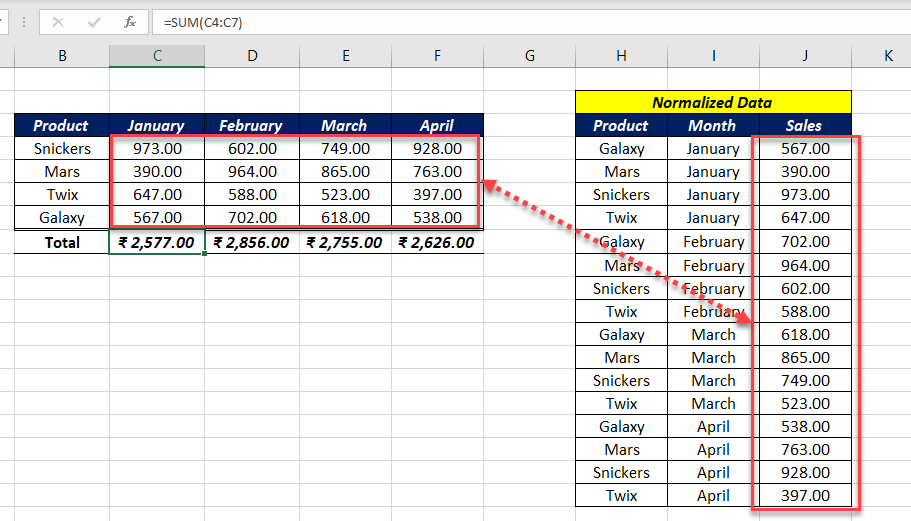Image resolution: width=911 pixels, height=521 pixels.
Task: Click the Sales value 973.00 in column J
Action: click(805, 195)
